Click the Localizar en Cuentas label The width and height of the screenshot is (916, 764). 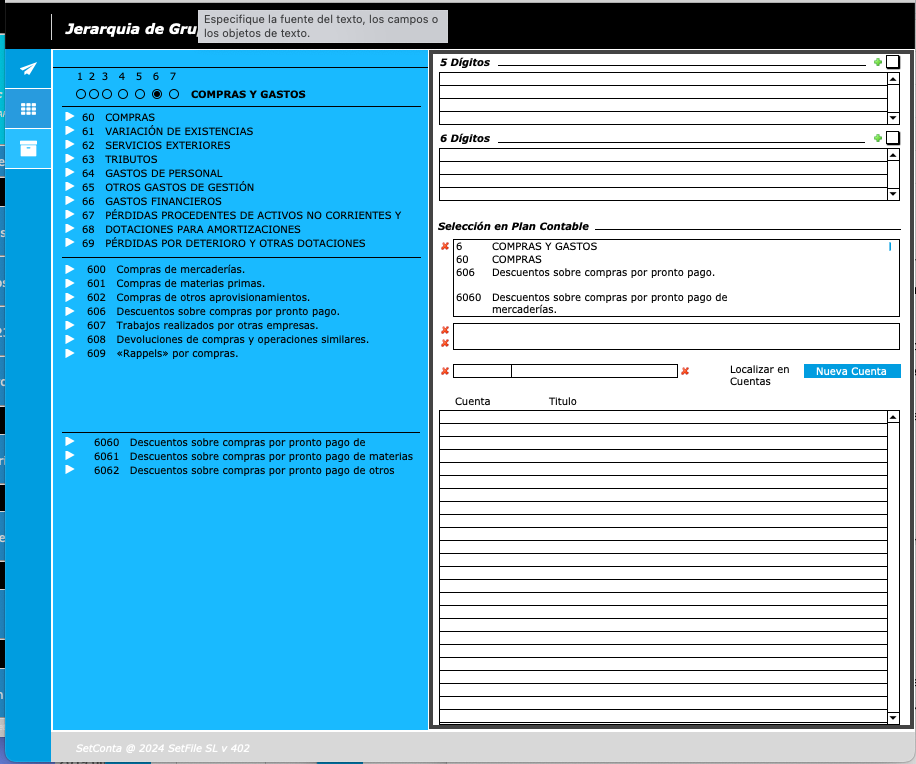[x=759, y=375]
